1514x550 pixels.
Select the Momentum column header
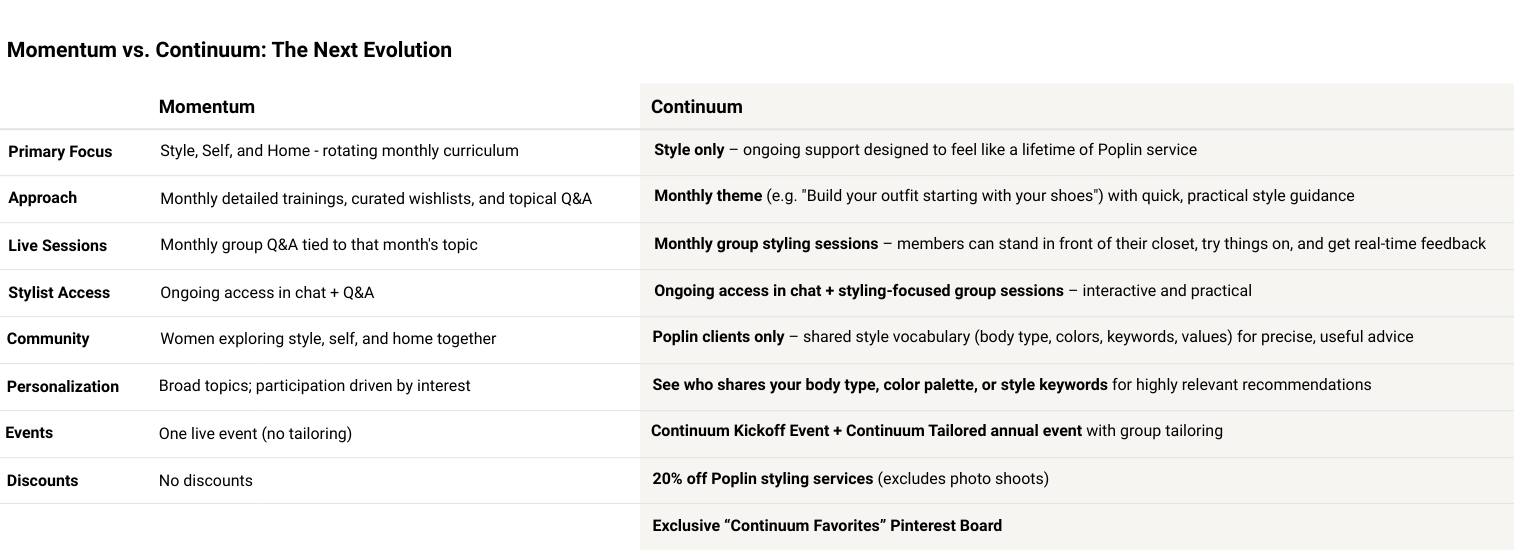pos(207,107)
